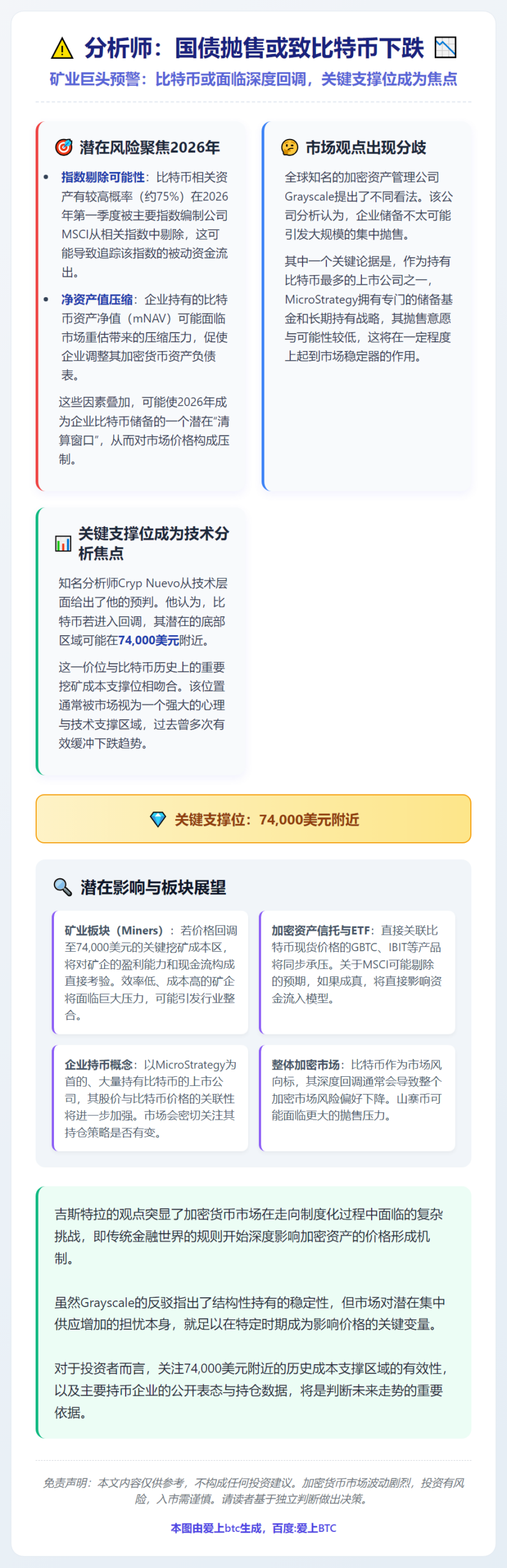Click the footer credit 本图由爱上btc生成
507x1568 pixels.
[x=254, y=1529]
